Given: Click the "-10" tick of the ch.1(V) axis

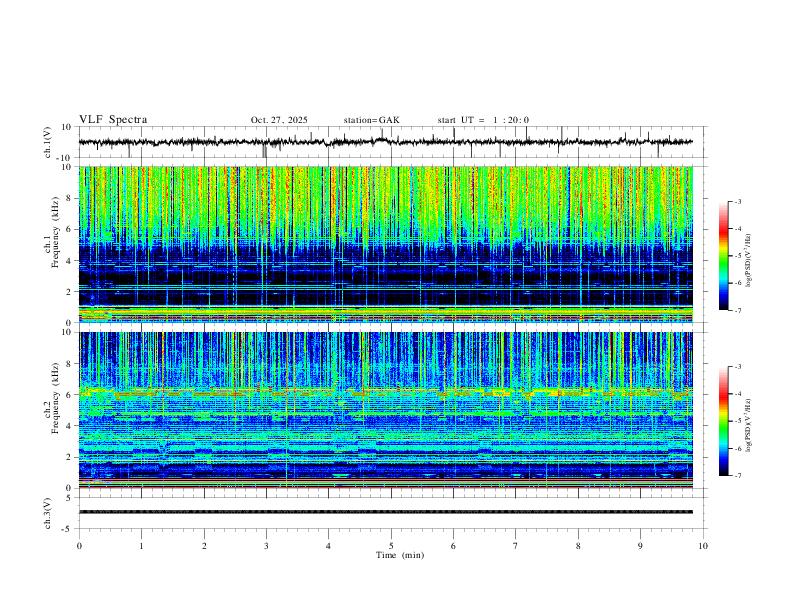Looking at the screenshot, I should (65, 158).
